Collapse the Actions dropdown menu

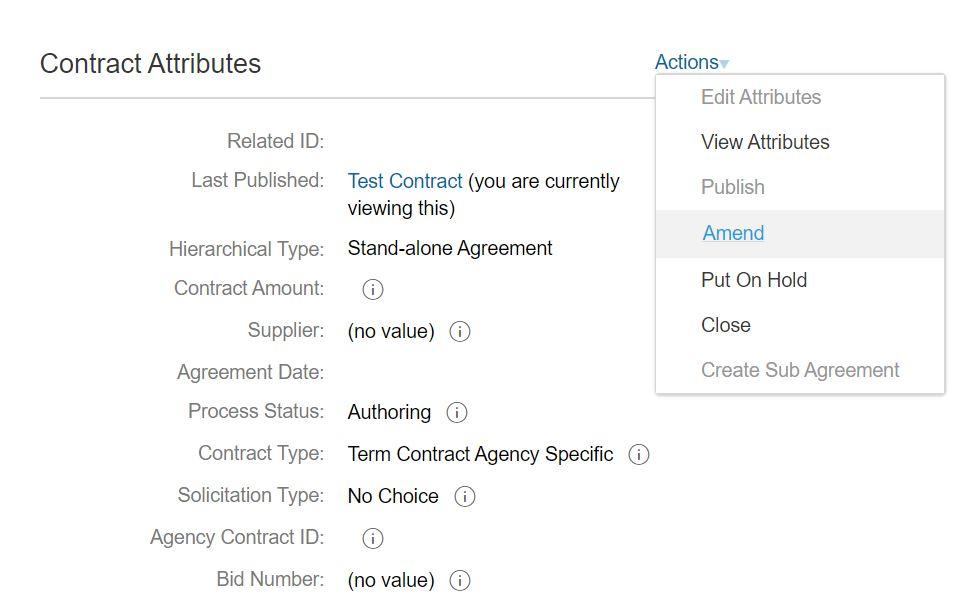tap(692, 62)
